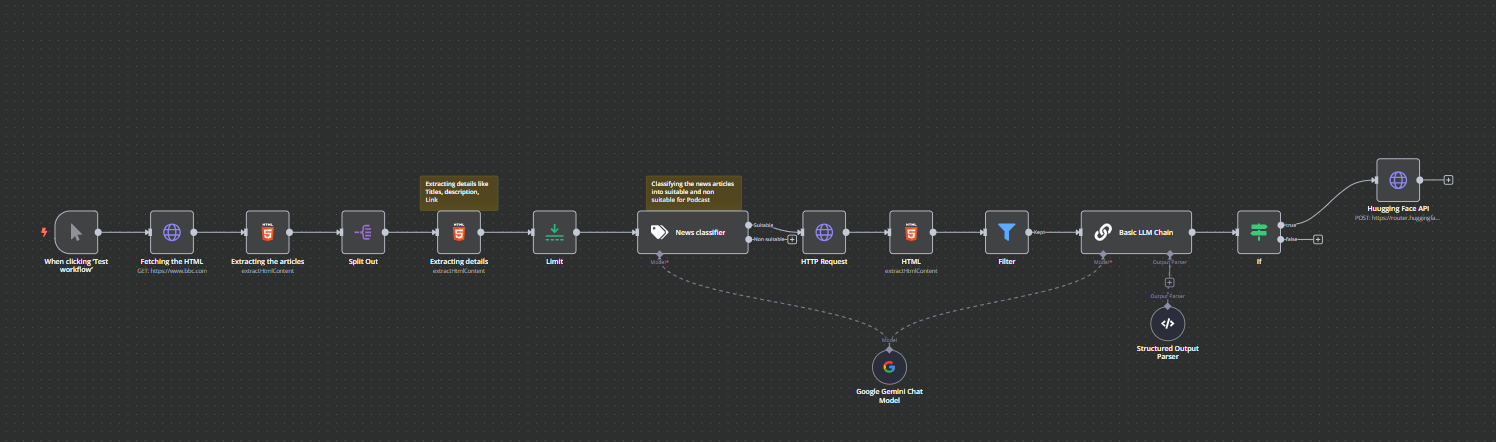Open the If signpost node

[x=1258, y=232]
